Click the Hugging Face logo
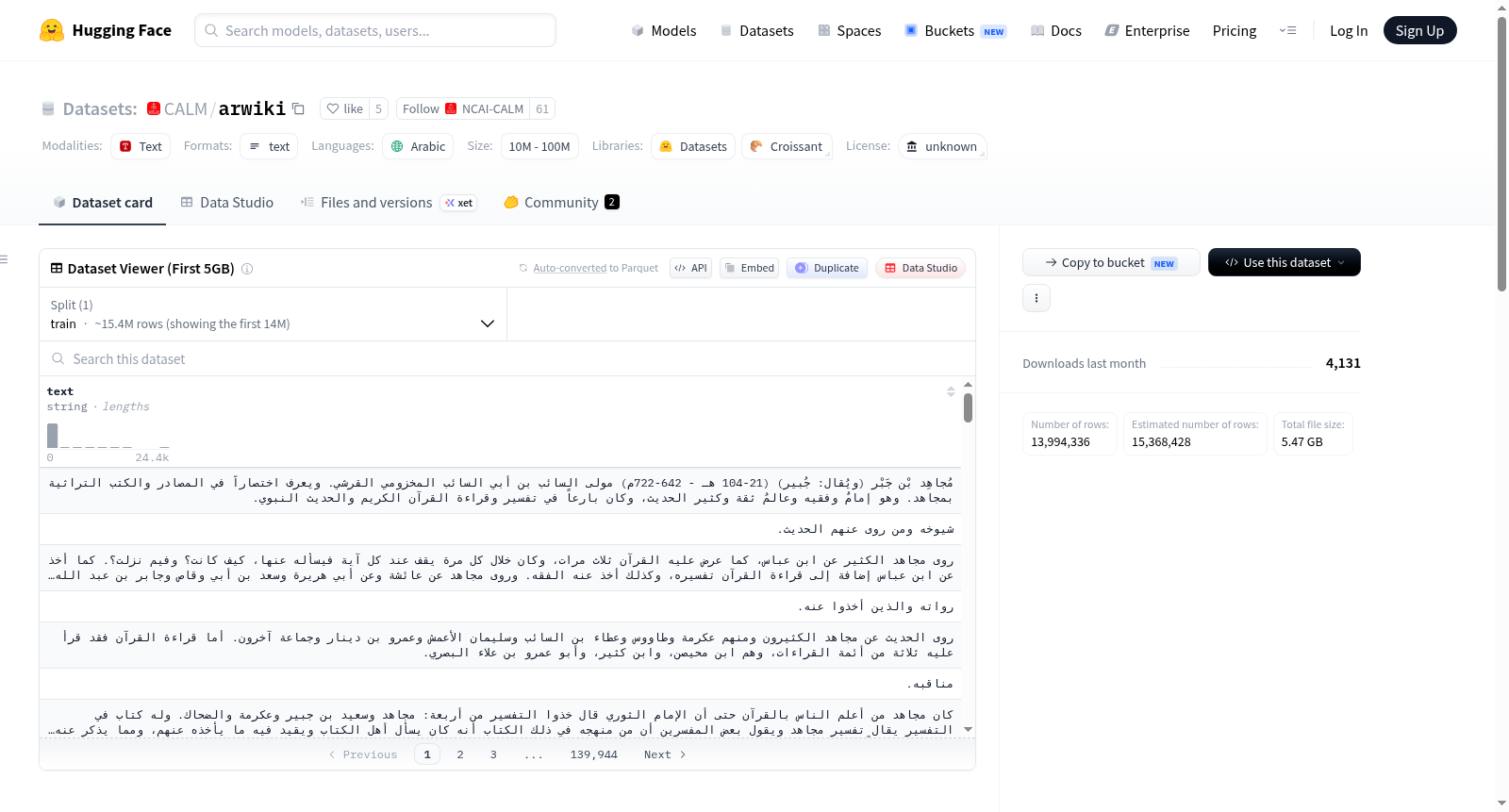 tap(52, 30)
